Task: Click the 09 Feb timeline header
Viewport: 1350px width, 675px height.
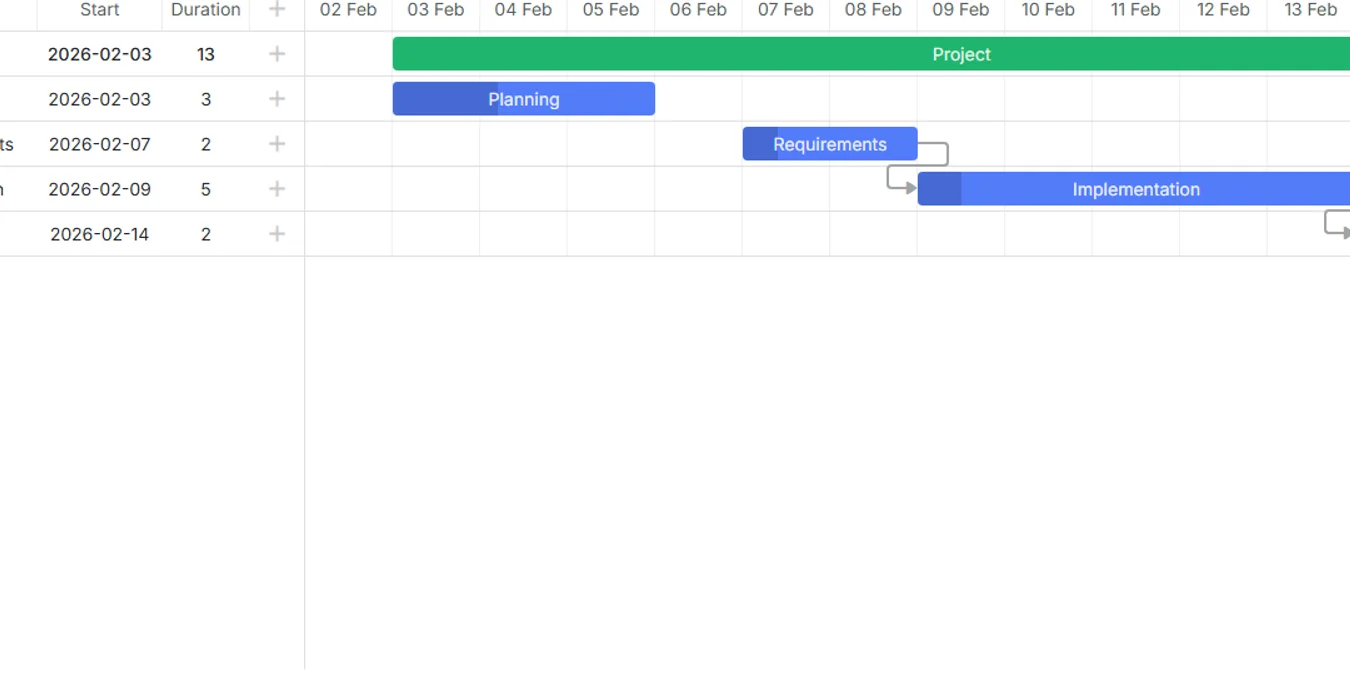Action: point(961,10)
